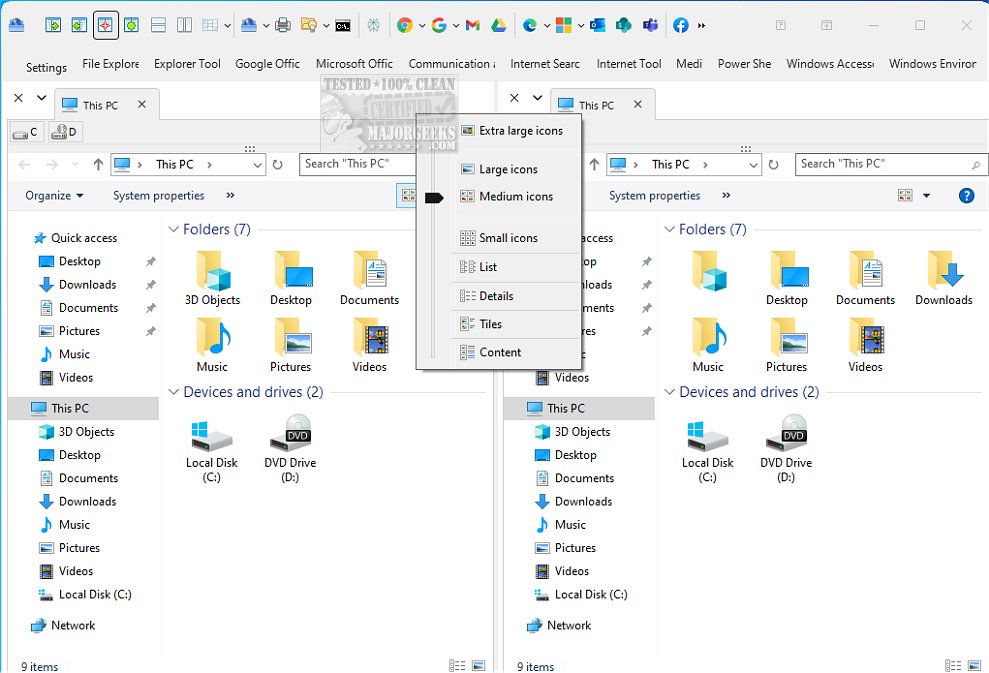989x673 pixels.
Task: Switch left pane to details view in status bar
Action: (457, 665)
